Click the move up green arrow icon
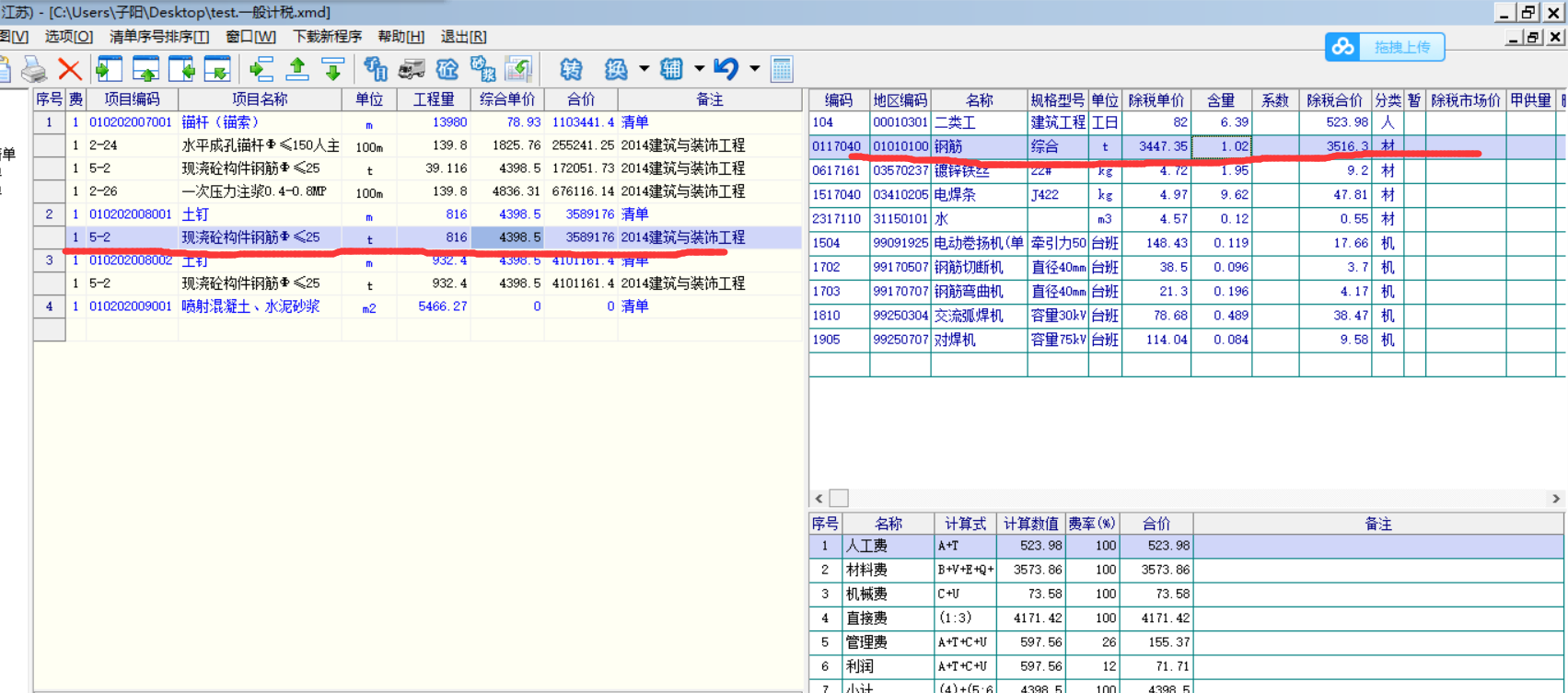 click(297, 69)
